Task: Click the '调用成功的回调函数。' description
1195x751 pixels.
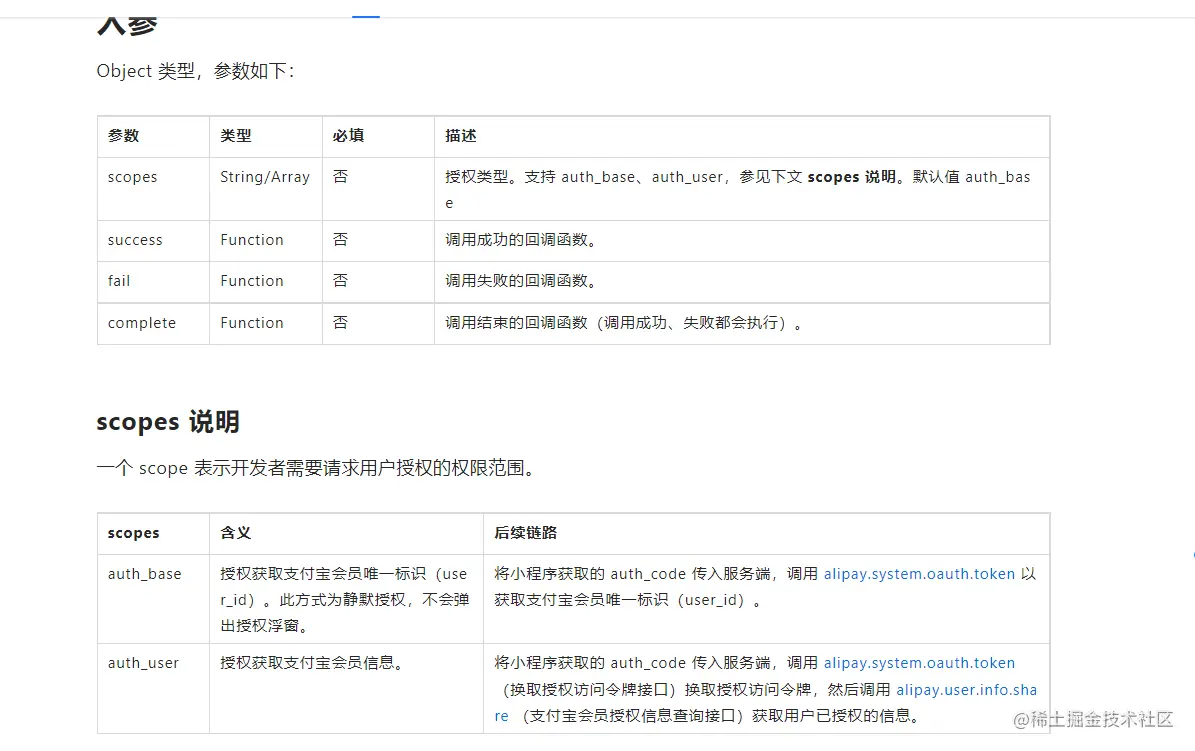Action: pyautogui.click(x=522, y=240)
